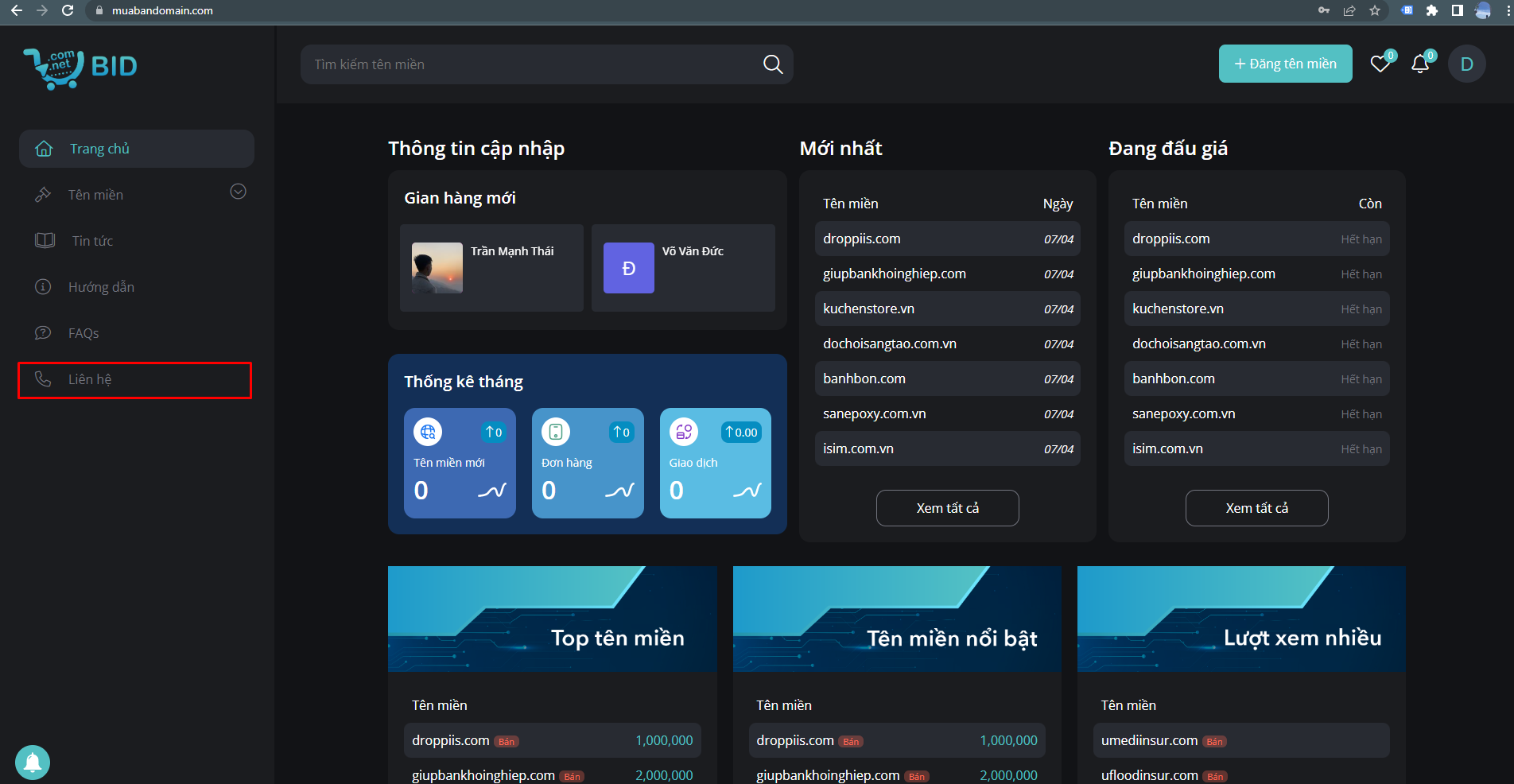Viewport: 1514px width, 784px height.
Task: Bookmark this page with star icon
Action: 1375,10
